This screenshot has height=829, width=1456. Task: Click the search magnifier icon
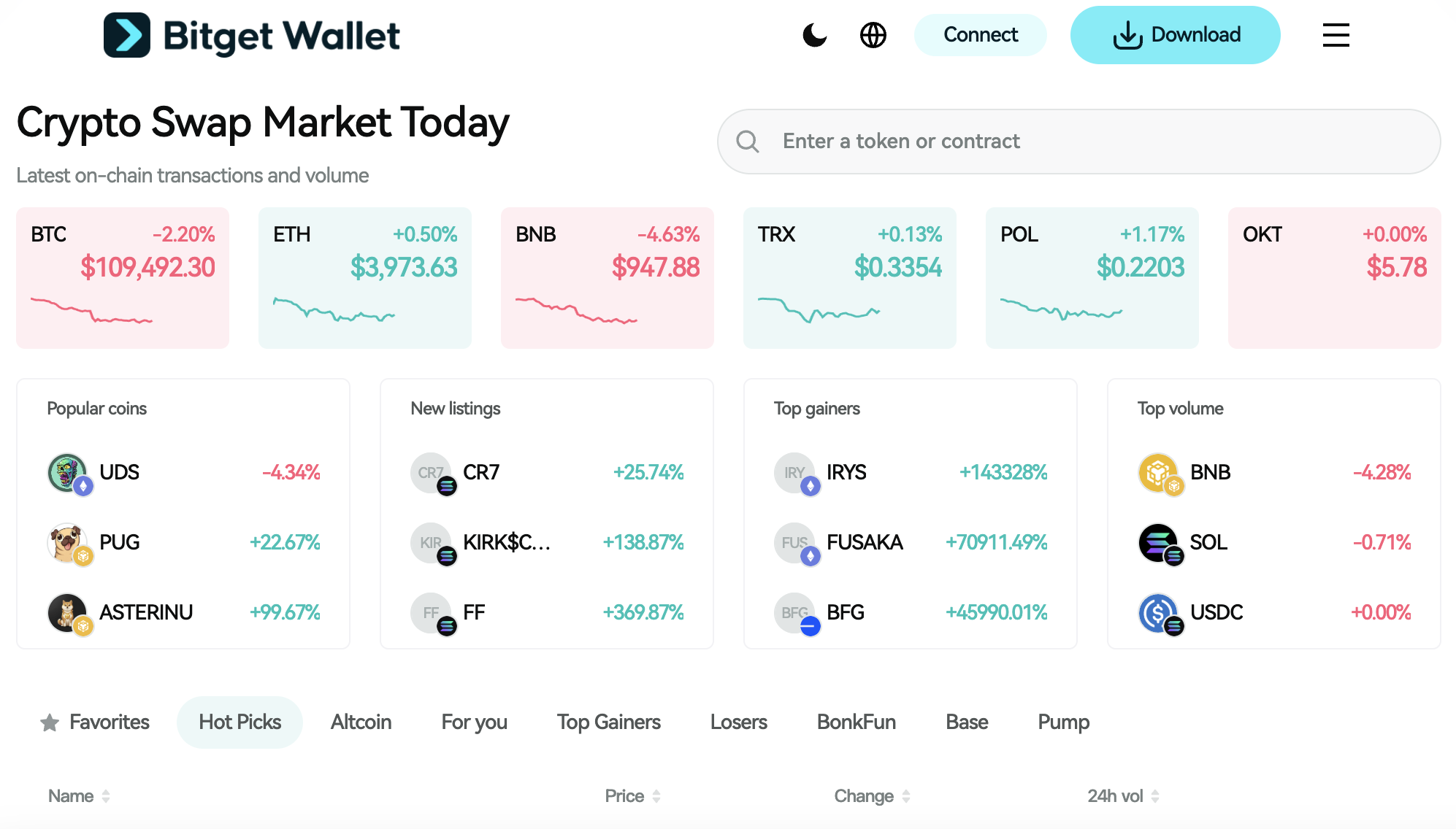tap(747, 142)
